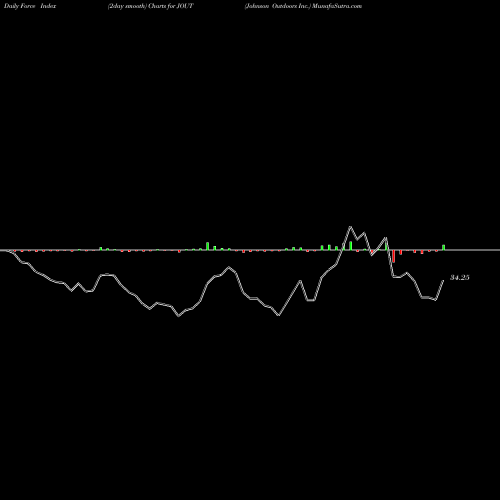This screenshot has height=500, width=500.
Task: Click the 34.25 value label
Action: (460, 277)
